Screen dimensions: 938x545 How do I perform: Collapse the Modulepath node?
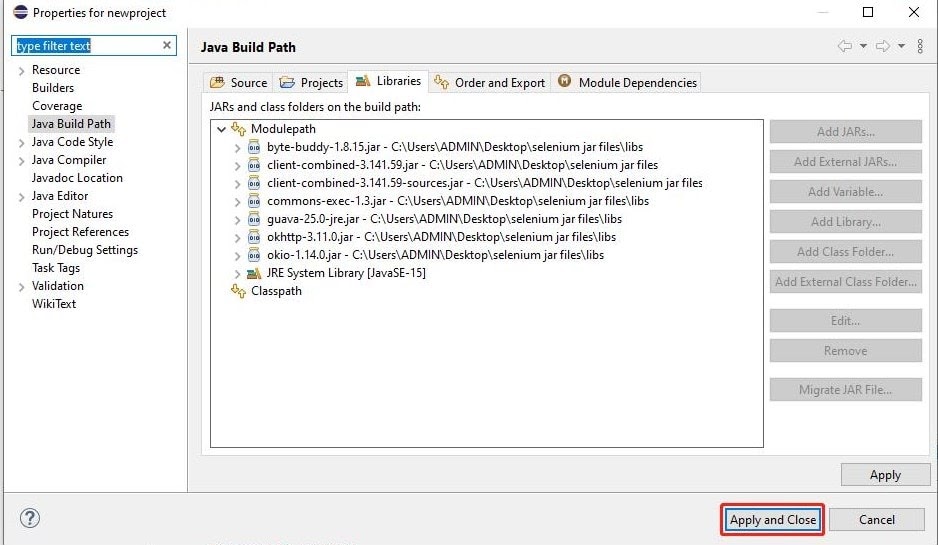tap(221, 129)
